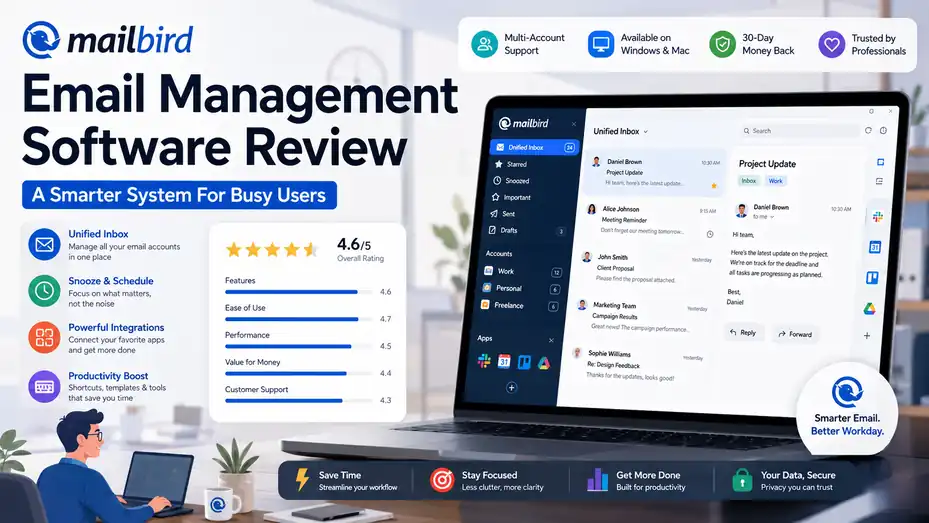Click the Google Drive icon in Apps section
The image size is (929, 523).
coord(544,363)
